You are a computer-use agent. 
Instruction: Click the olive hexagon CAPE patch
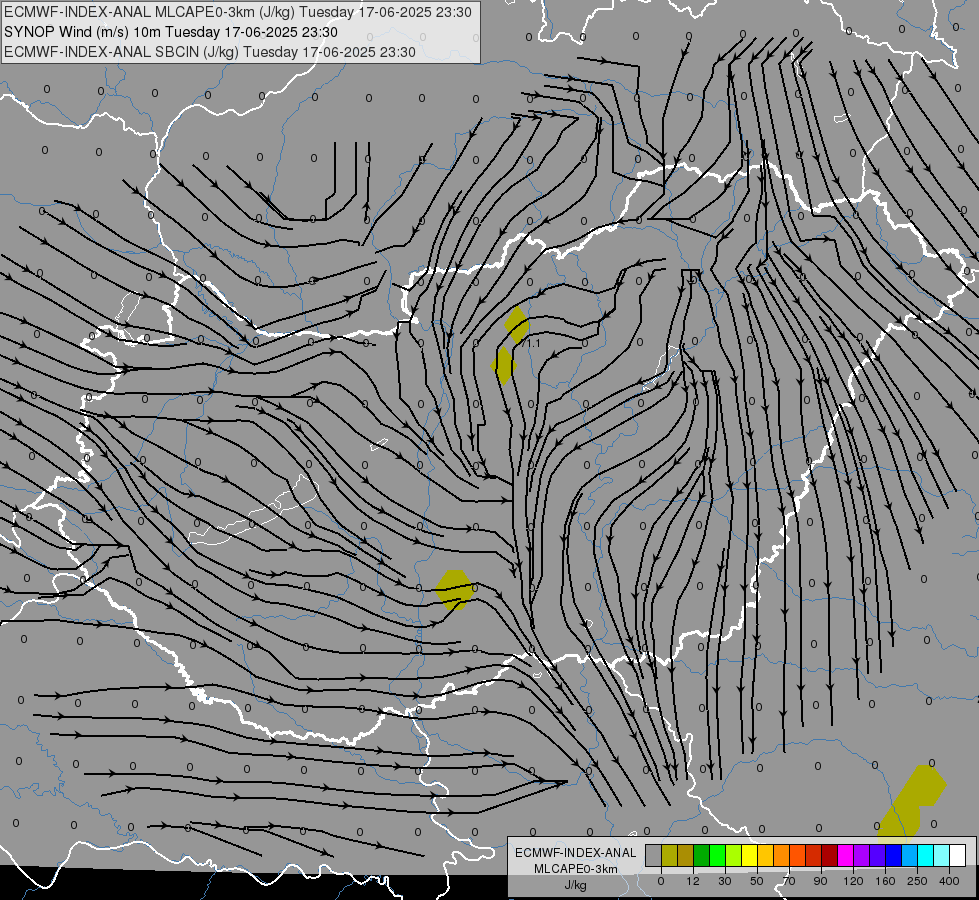[455, 590]
